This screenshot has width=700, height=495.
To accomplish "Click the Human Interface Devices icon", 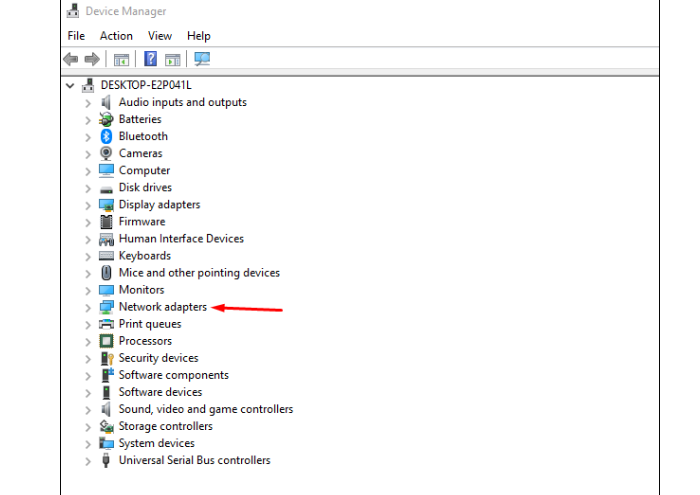I will tap(106, 239).
